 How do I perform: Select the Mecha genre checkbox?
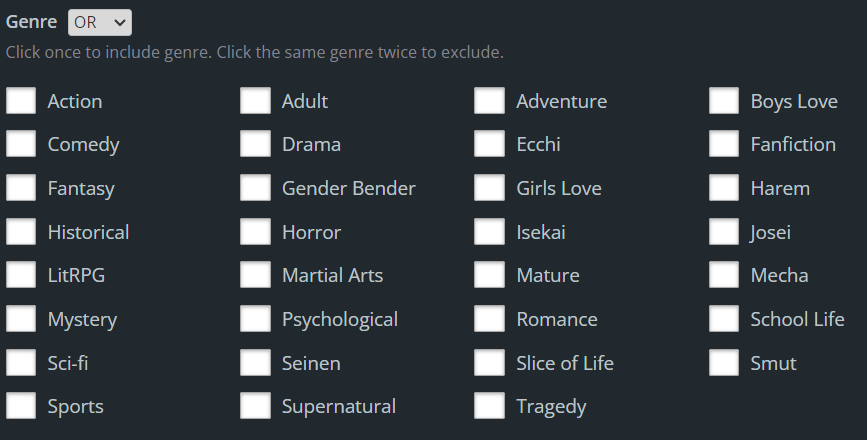724,275
